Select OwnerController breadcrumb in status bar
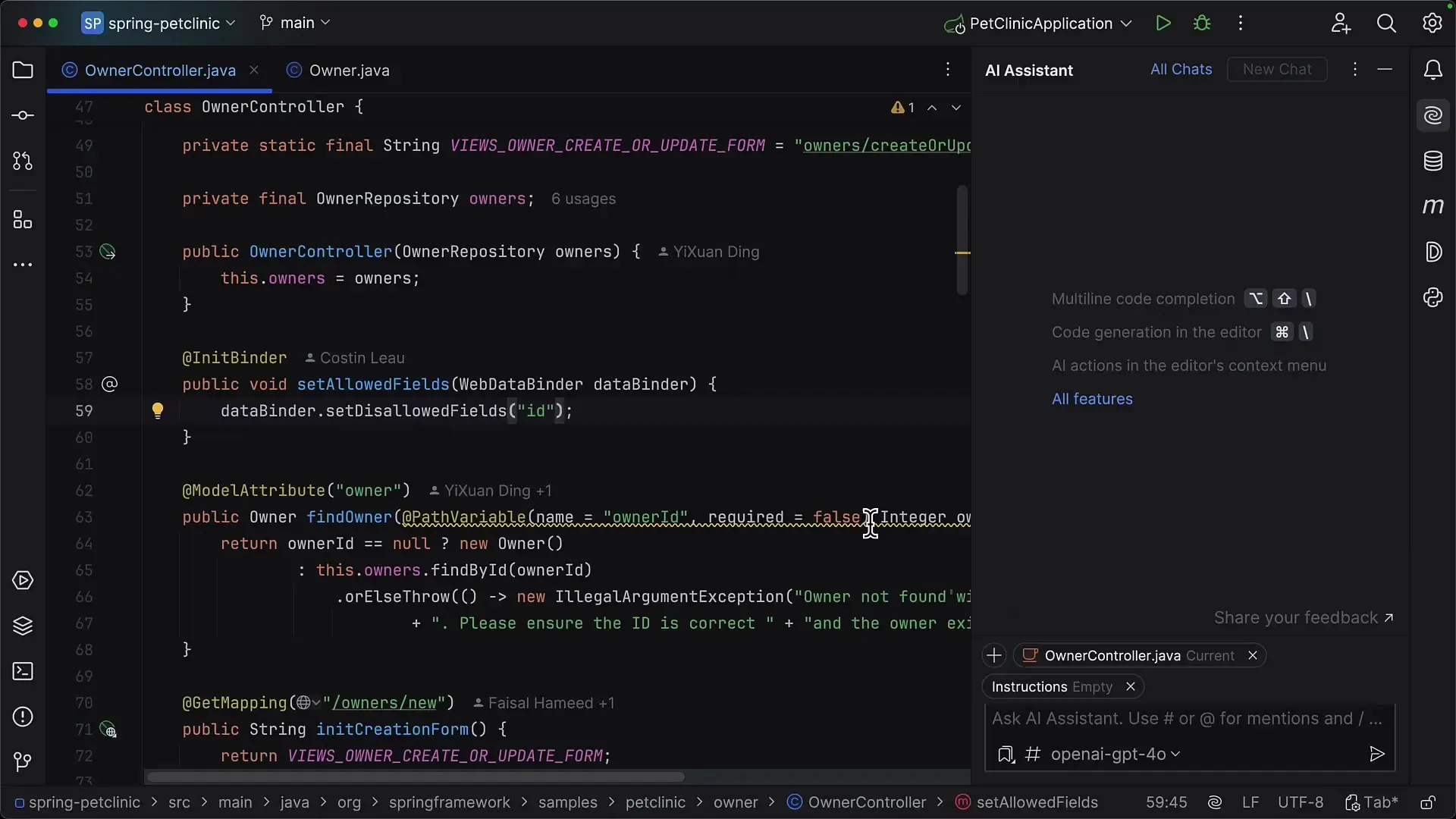The image size is (1456, 819). pos(857,802)
